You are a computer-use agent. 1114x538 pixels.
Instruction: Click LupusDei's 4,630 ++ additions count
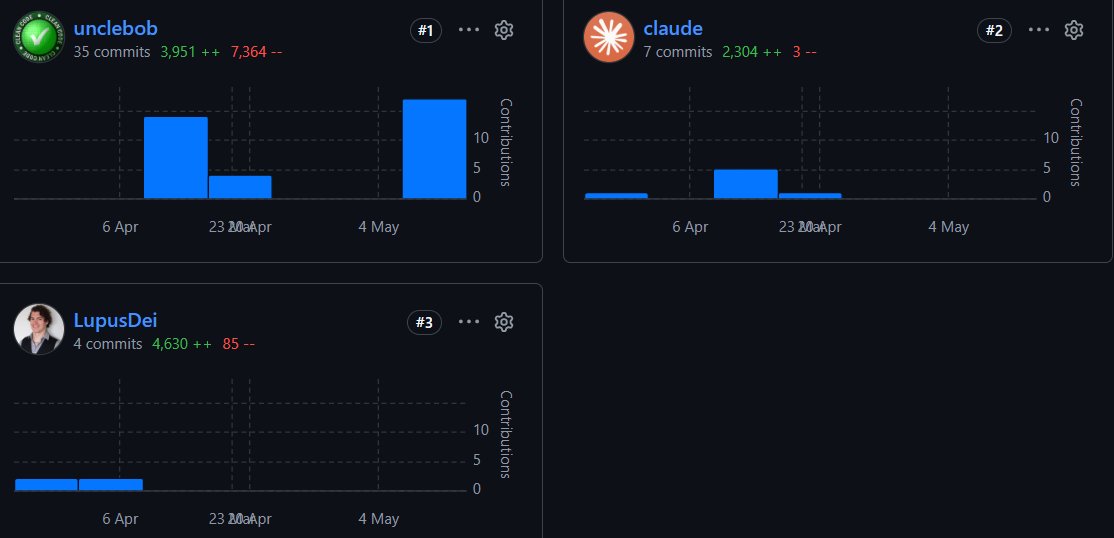182,344
